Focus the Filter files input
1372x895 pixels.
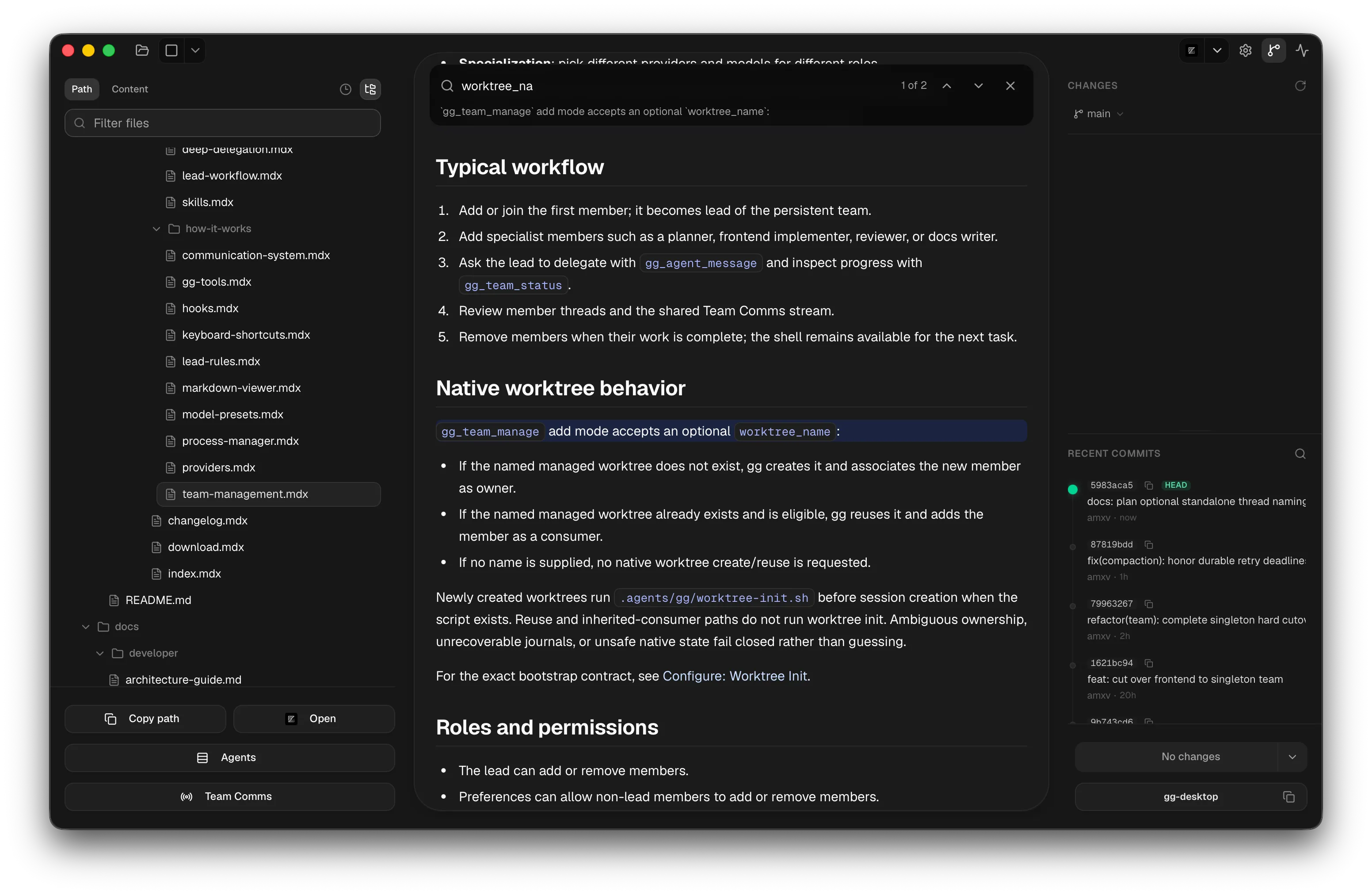(222, 123)
